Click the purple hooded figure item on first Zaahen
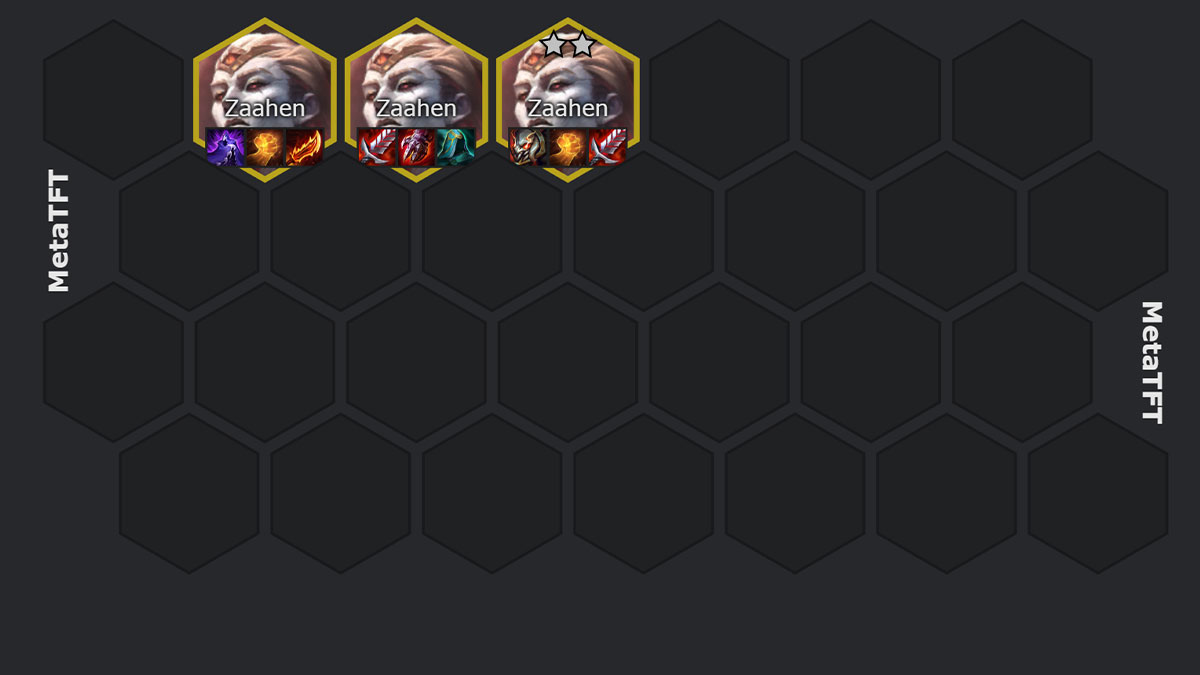Screen dimensions: 1200x675 pyautogui.click(x=225, y=147)
